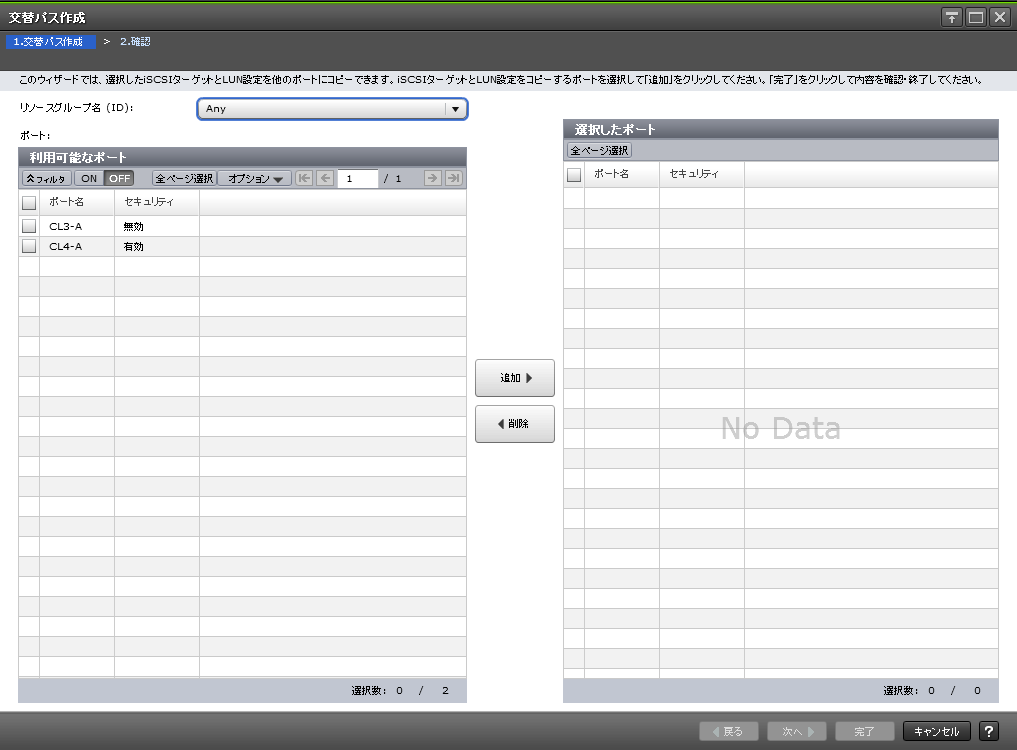Image resolution: width=1017 pixels, height=750 pixels.
Task: Open the リソースグループ名 Any dropdown
Action: (332, 109)
